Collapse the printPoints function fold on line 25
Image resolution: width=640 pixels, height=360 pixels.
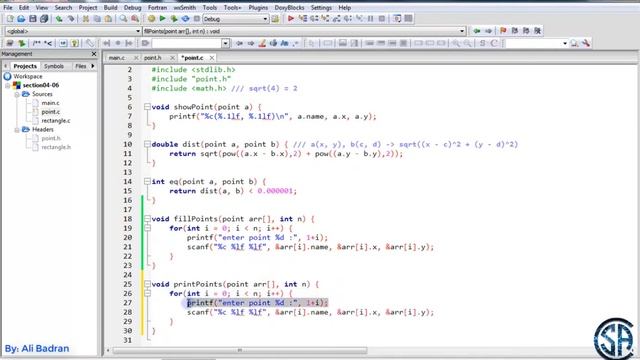[x=147, y=284]
